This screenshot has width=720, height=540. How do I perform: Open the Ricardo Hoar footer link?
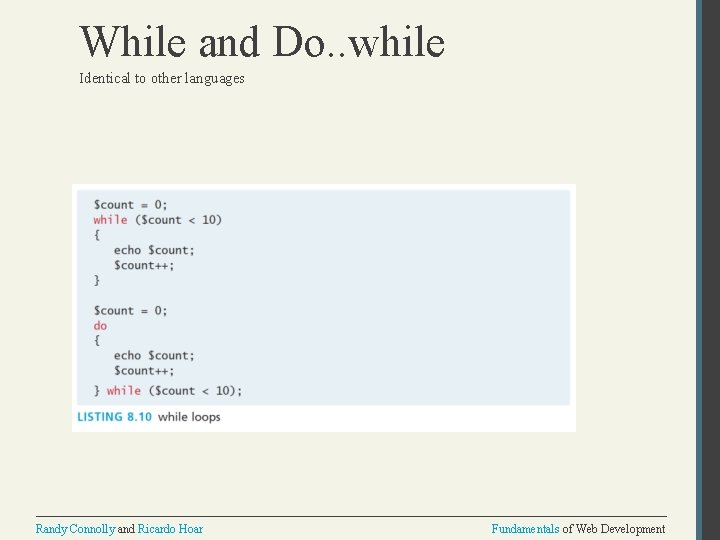(x=170, y=529)
